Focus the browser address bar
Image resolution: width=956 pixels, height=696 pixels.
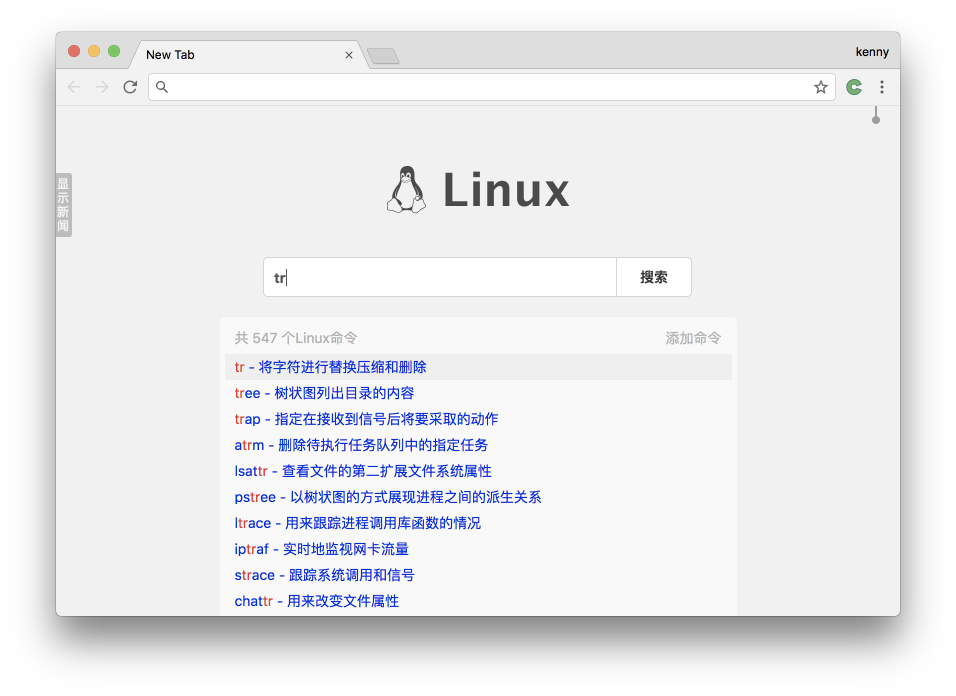click(x=491, y=87)
